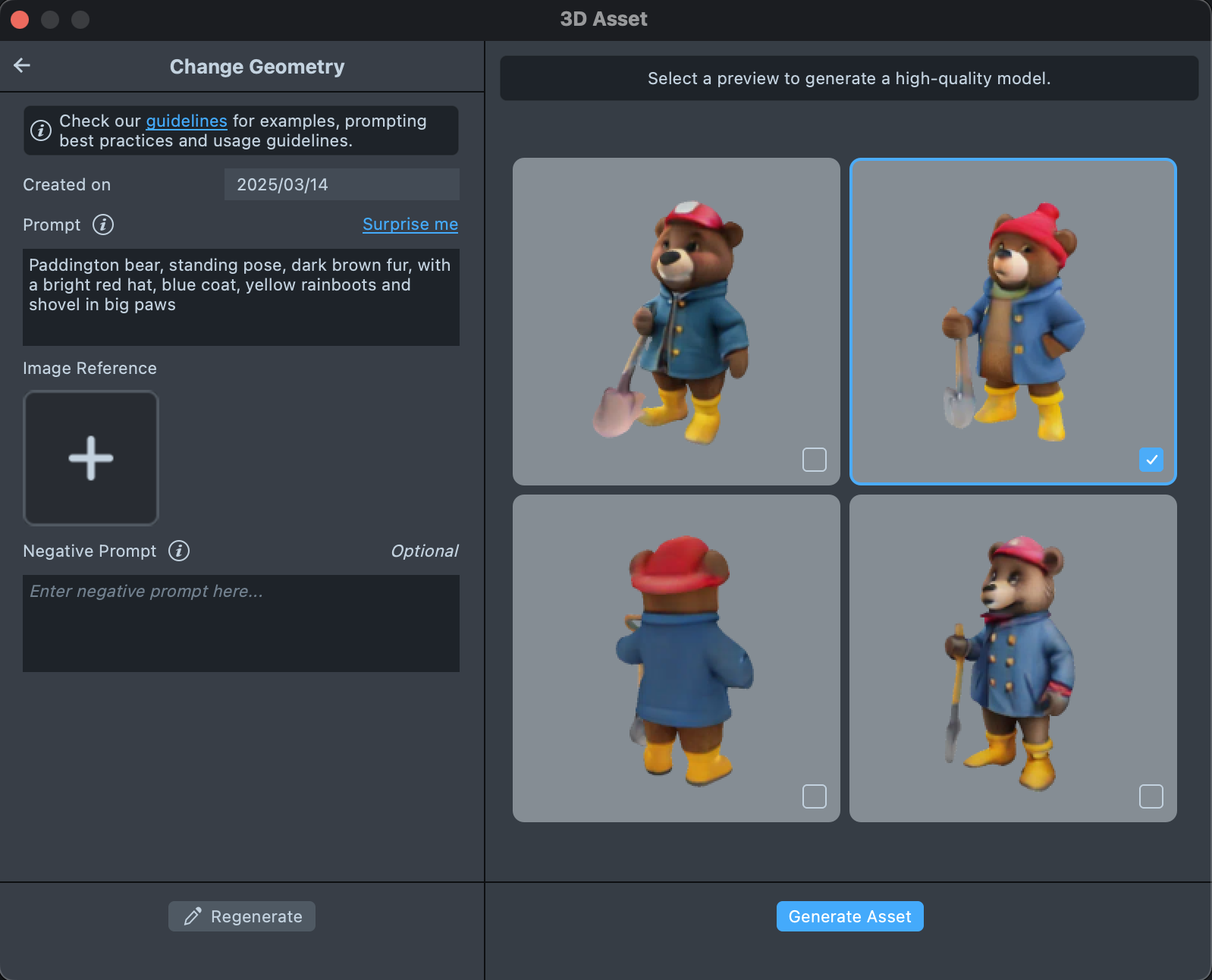This screenshot has width=1212, height=980.
Task: Select the back-view bear preview thumbnail
Action: pos(676,658)
